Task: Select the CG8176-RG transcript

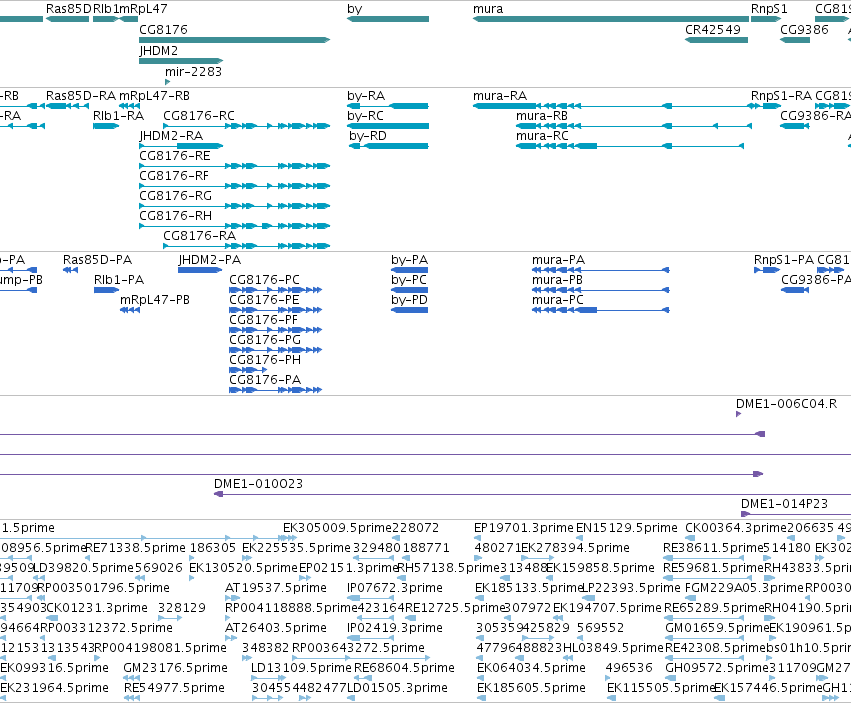Action: (234, 206)
